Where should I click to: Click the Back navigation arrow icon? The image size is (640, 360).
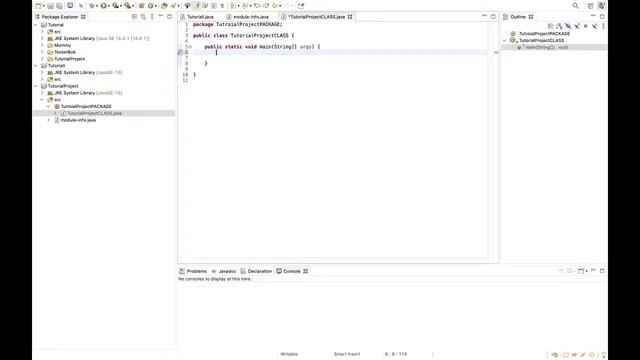pyautogui.click(x=275, y=6)
